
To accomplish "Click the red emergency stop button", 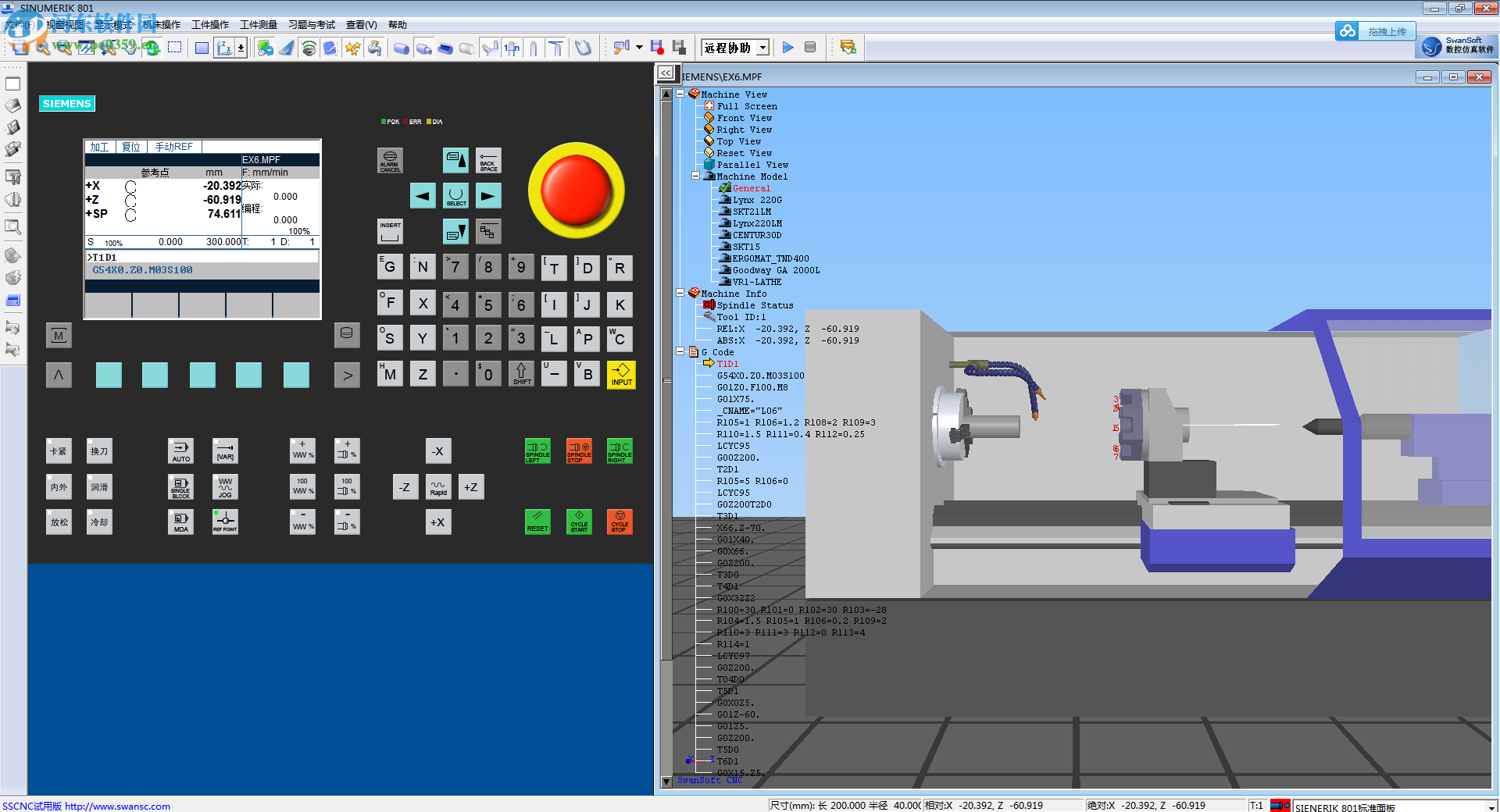I will click(x=577, y=190).
